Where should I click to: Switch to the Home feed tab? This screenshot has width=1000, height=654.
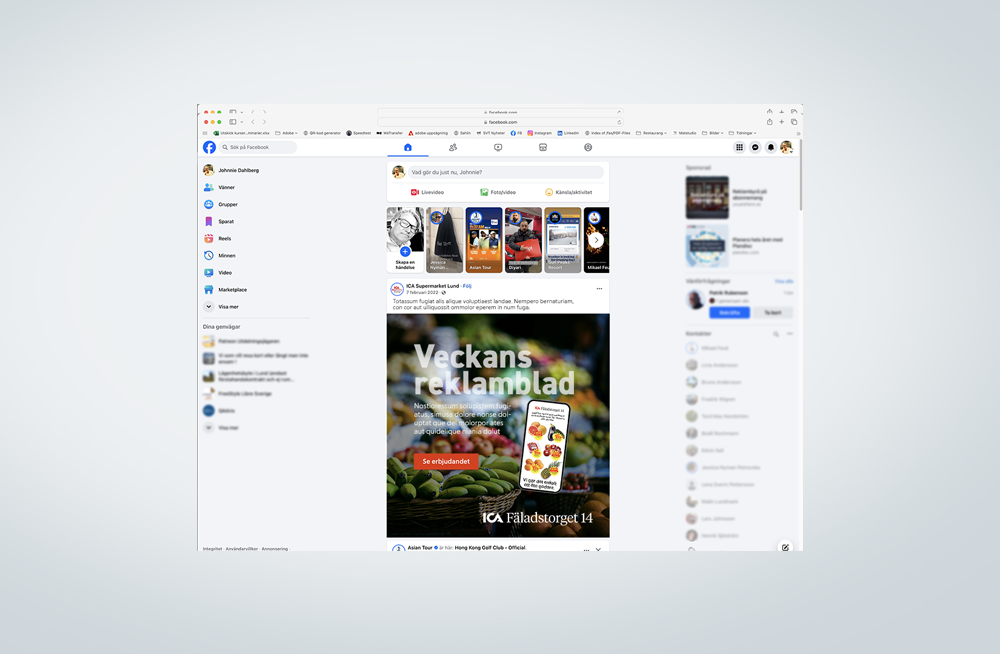[x=408, y=147]
